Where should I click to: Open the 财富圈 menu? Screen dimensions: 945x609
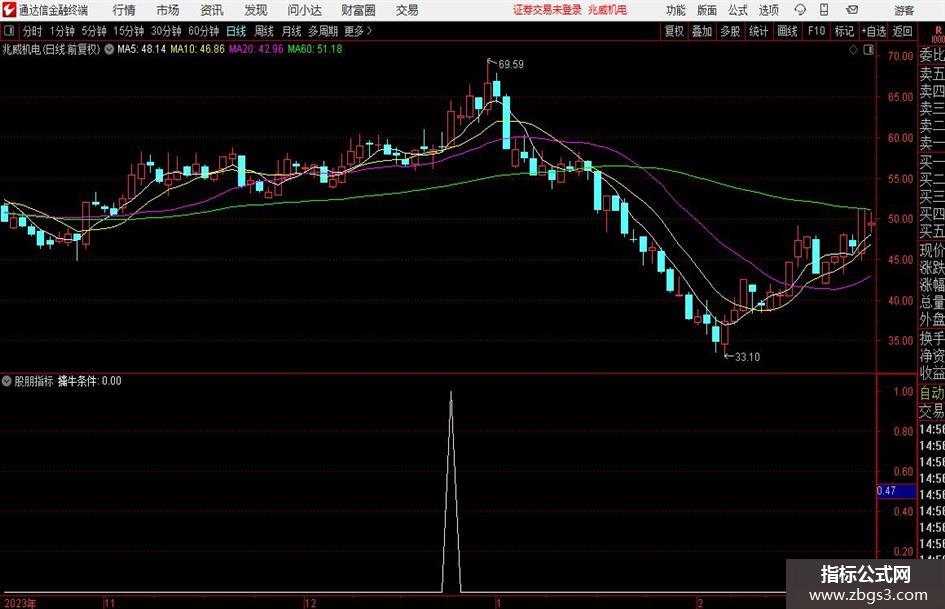[x=358, y=10]
